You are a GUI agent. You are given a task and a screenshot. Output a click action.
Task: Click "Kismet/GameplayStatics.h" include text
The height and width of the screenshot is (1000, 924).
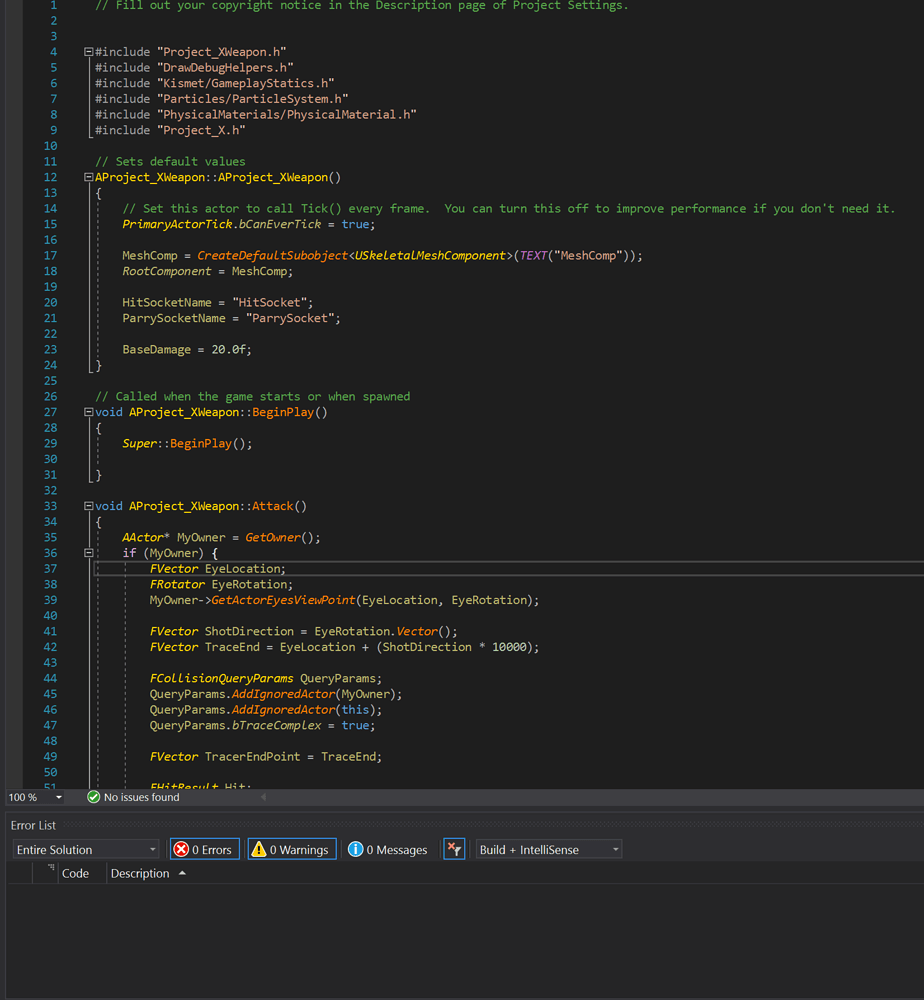[246, 83]
